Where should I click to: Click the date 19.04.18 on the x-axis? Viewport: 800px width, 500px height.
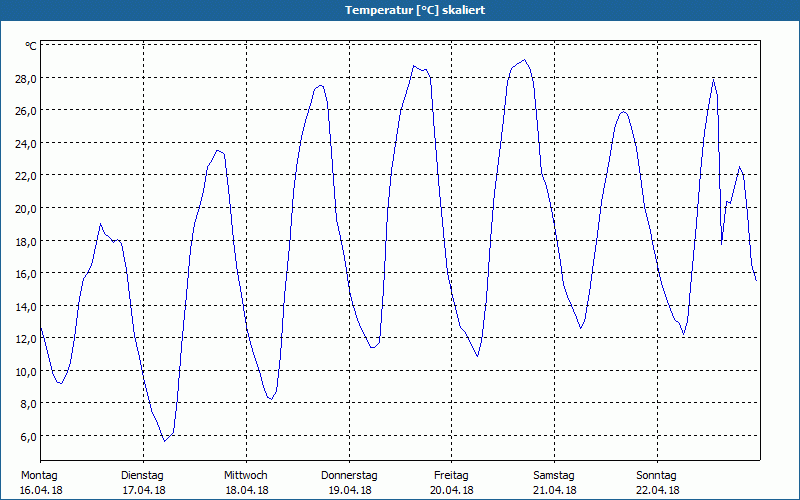point(349,490)
